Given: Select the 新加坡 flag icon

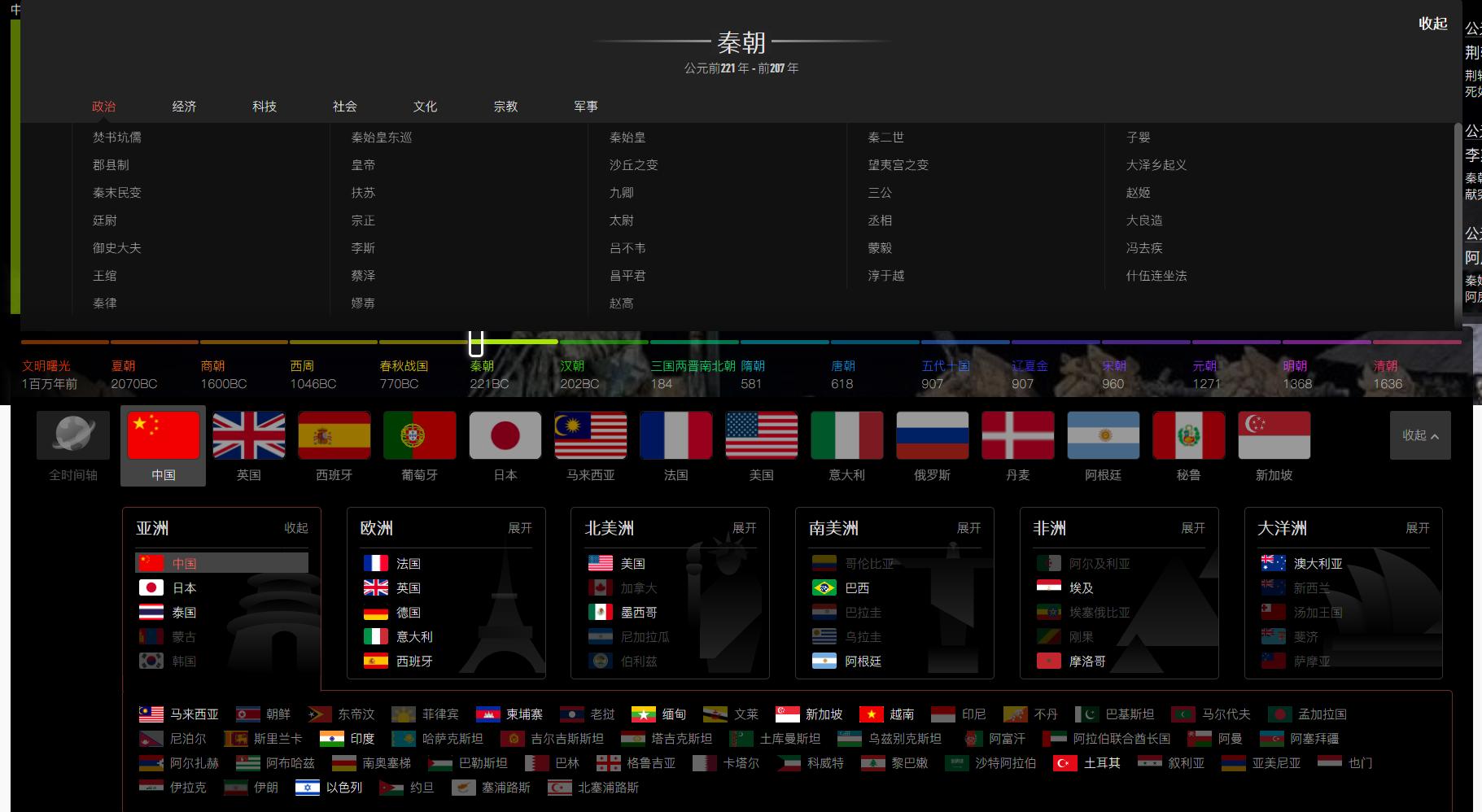Looking at the screenshot, I should pyautogui.click(x=1274, y=435).
